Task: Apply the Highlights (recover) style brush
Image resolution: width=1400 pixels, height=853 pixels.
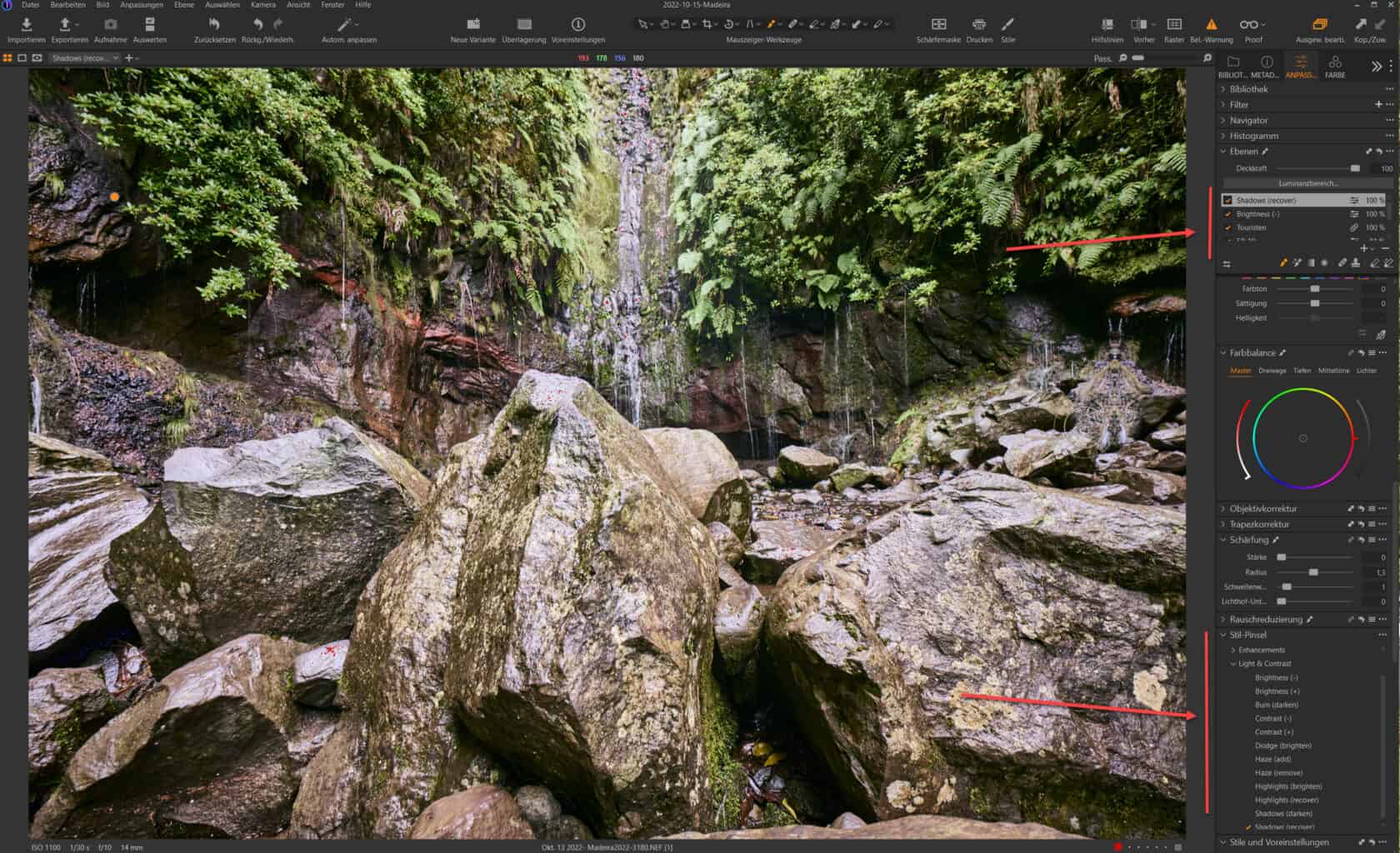Action: (1286, 801)
